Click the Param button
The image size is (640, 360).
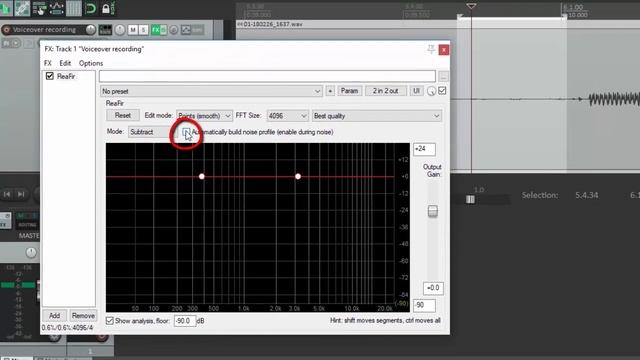click(349, 91)
